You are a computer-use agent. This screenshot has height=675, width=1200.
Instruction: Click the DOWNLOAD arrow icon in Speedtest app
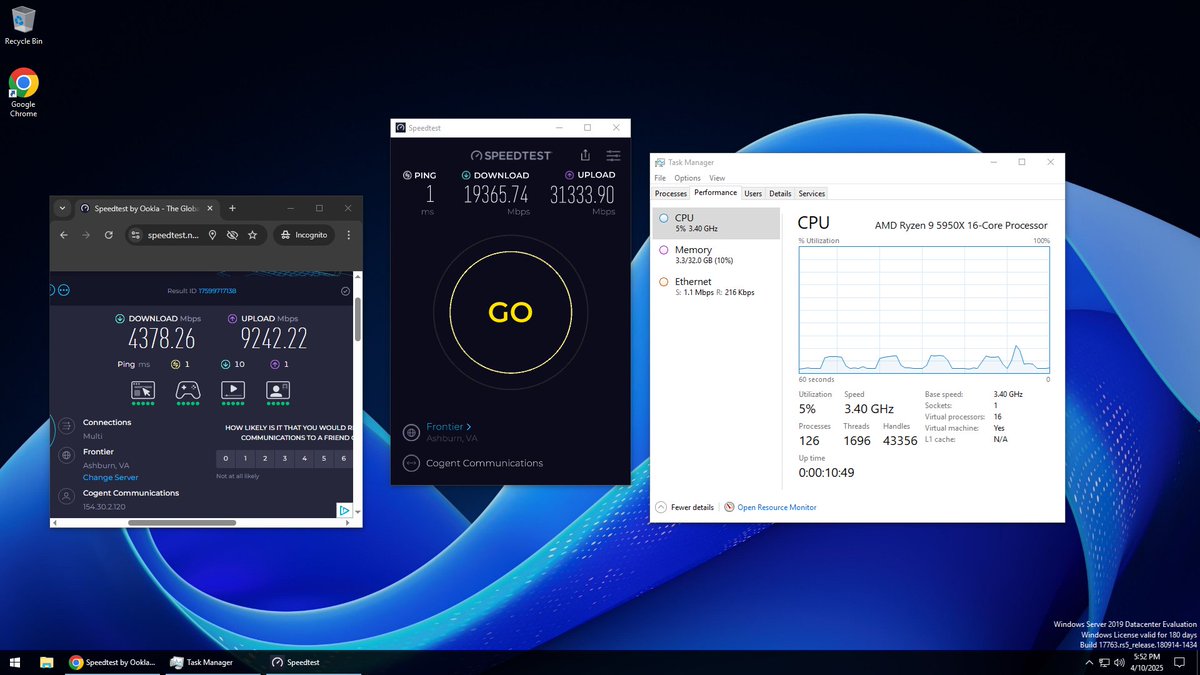467,175
